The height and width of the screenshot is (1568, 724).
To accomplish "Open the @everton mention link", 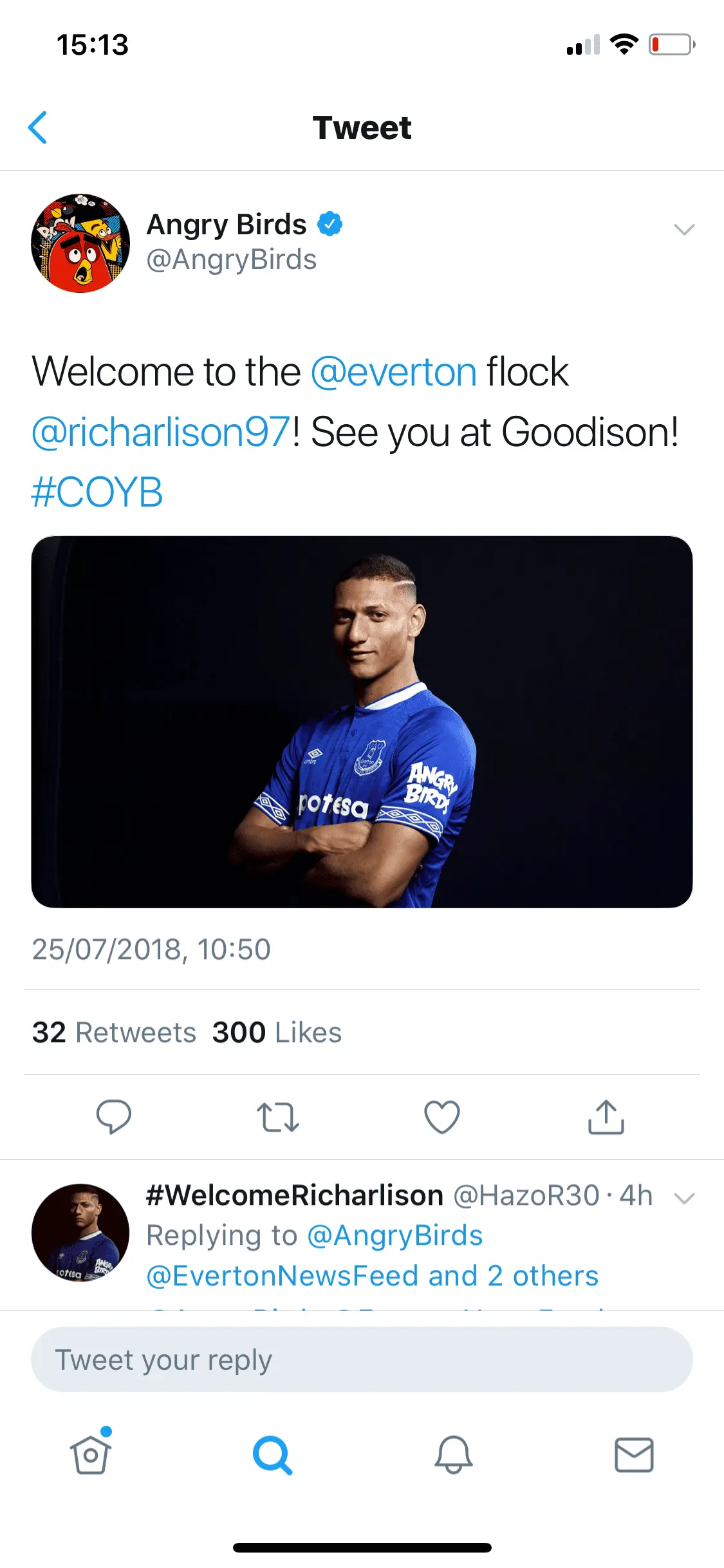I will [x=394, y=372].
